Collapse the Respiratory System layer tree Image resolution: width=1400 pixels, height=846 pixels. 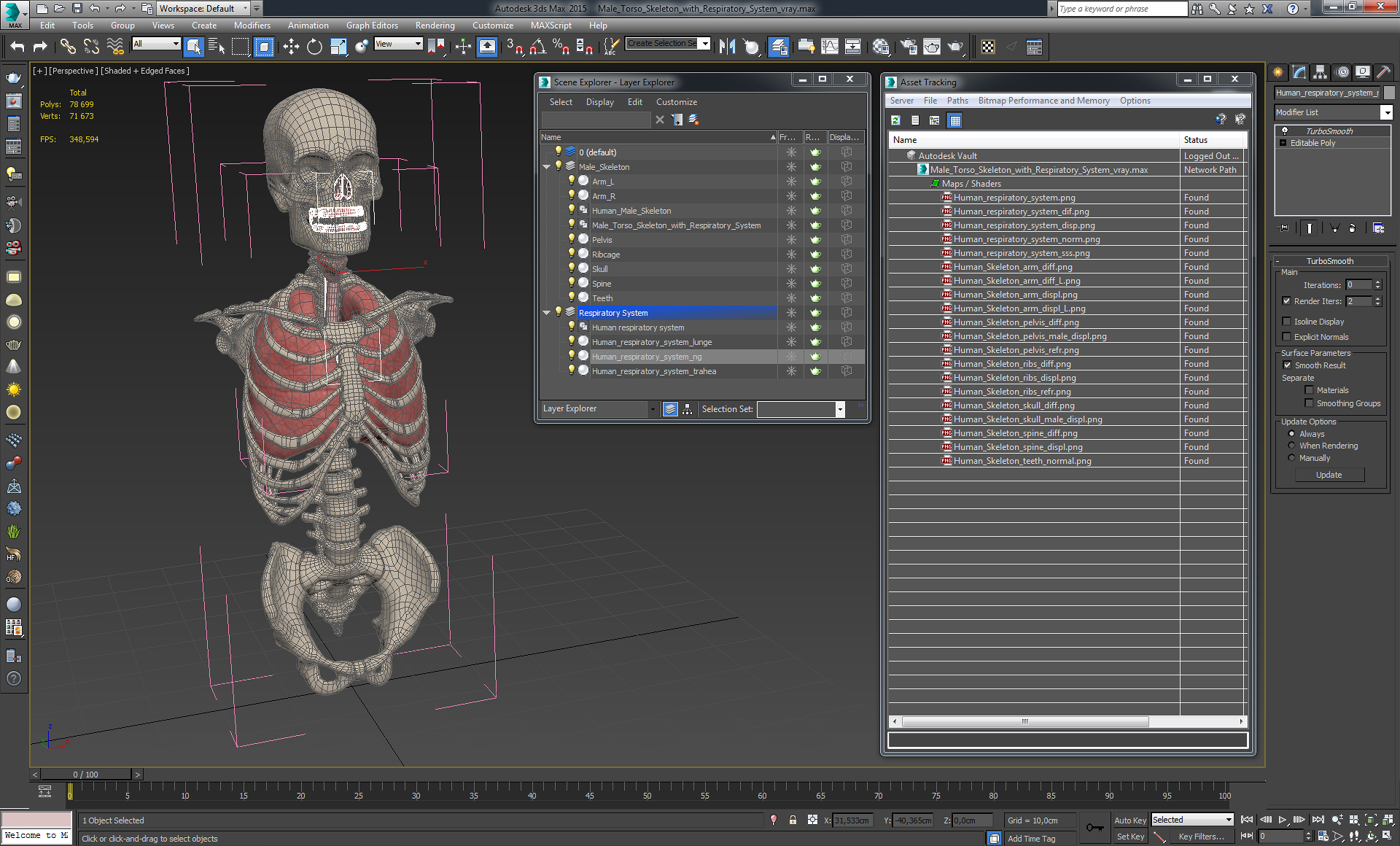point(546,313)
